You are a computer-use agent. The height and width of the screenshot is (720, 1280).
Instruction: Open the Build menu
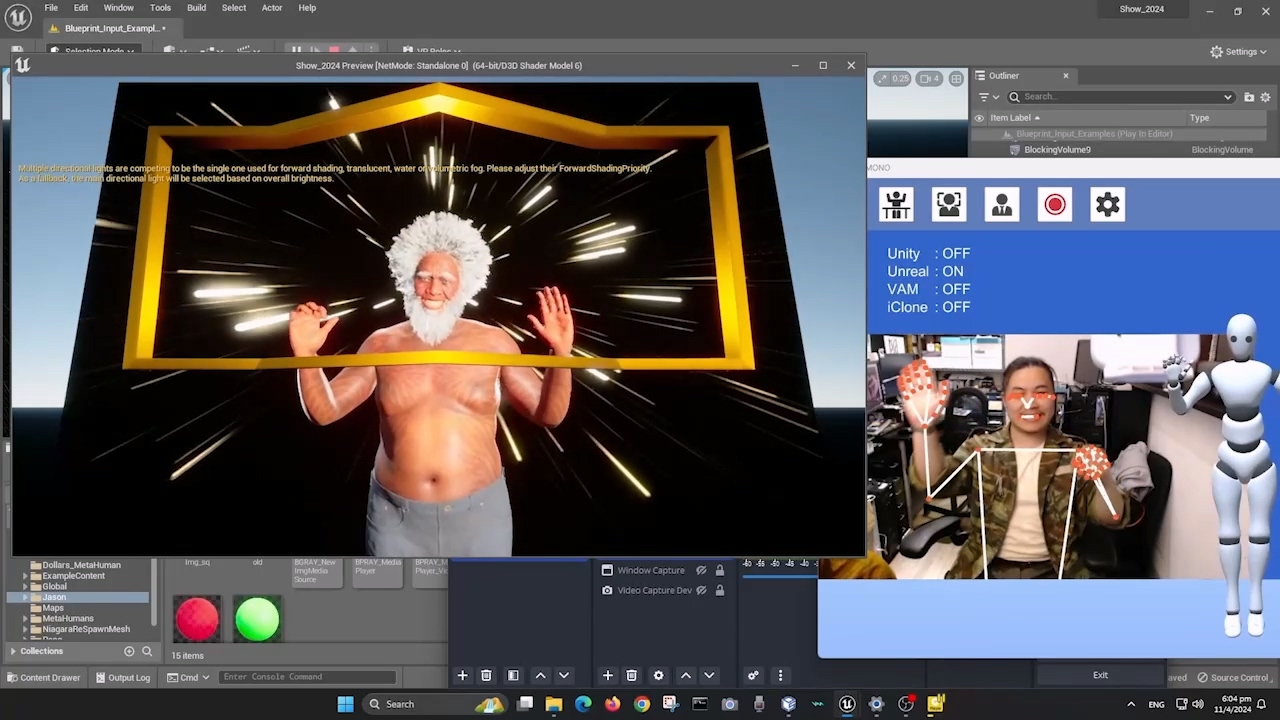click(196, 8)
